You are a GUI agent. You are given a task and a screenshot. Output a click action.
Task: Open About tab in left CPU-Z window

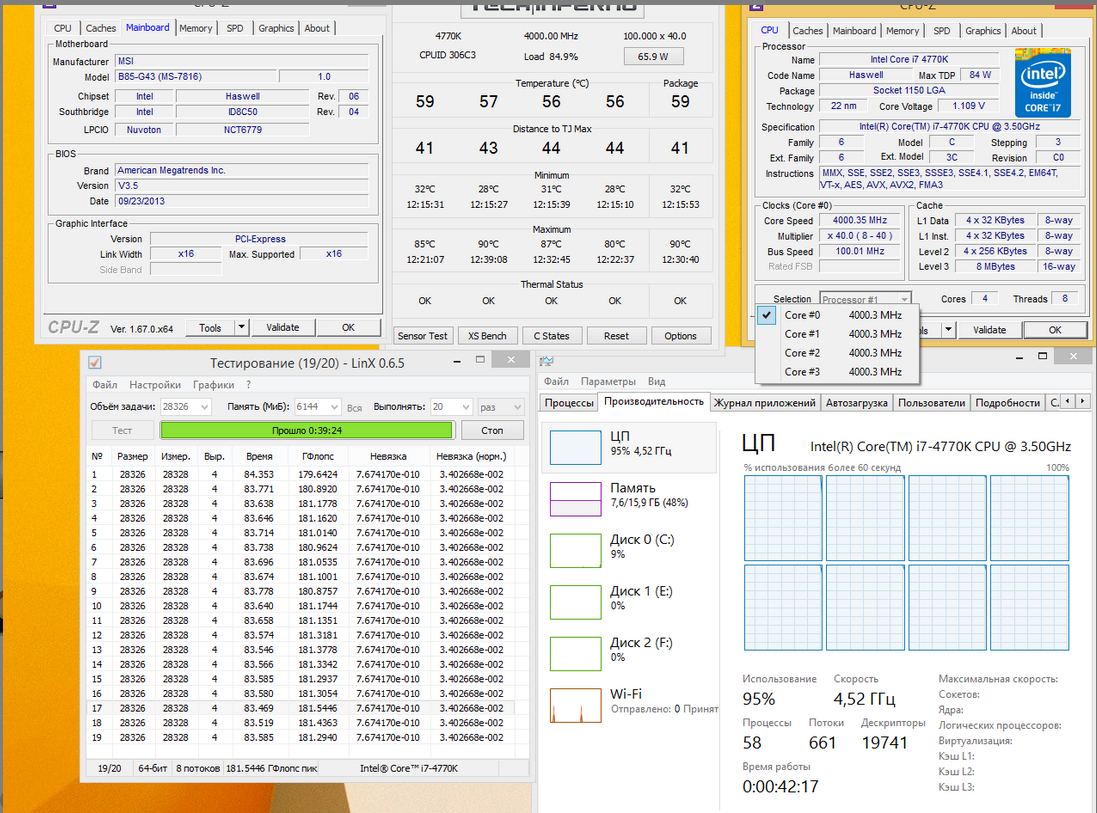pyautogui.click(x=317, y=28)
